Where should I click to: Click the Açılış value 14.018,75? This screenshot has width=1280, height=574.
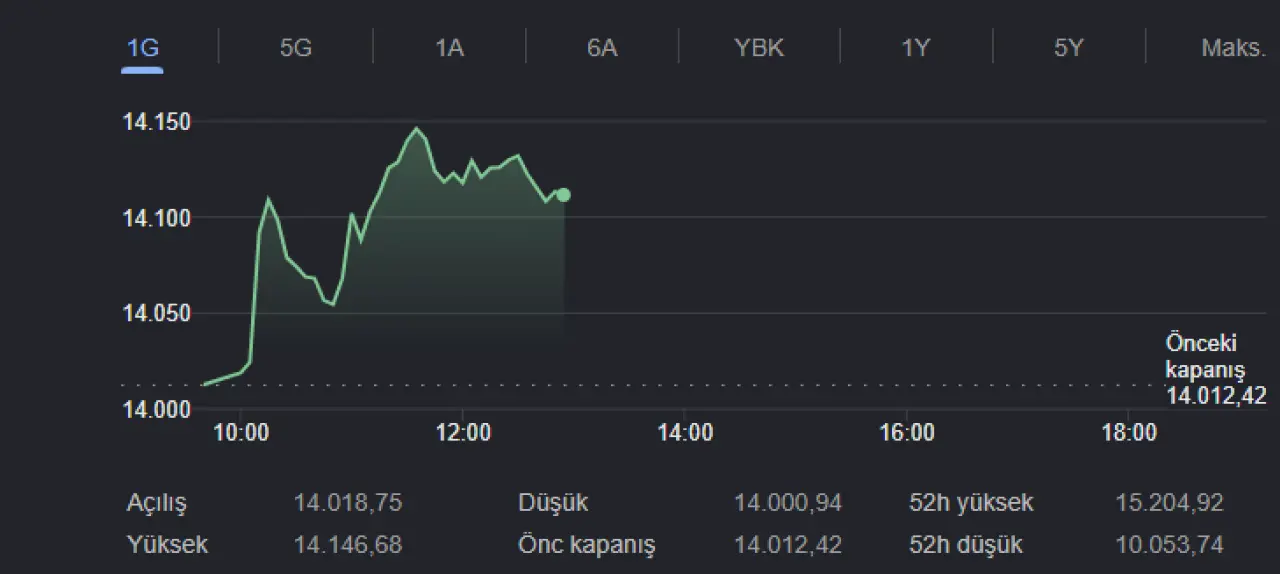[x=348, y=502]
